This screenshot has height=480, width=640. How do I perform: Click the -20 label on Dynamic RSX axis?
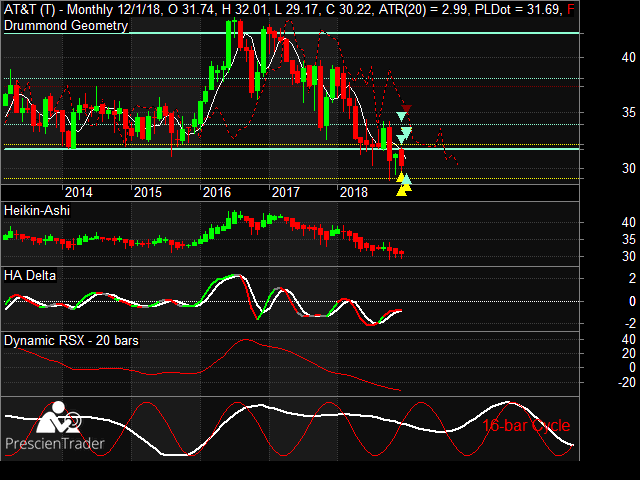pos(627,382)
